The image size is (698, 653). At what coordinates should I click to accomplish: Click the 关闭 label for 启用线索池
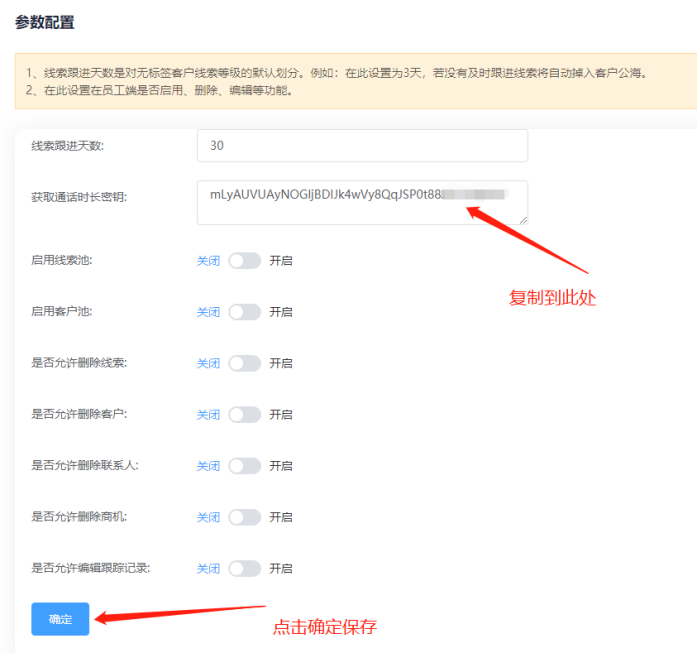click(x=208, y=260)
